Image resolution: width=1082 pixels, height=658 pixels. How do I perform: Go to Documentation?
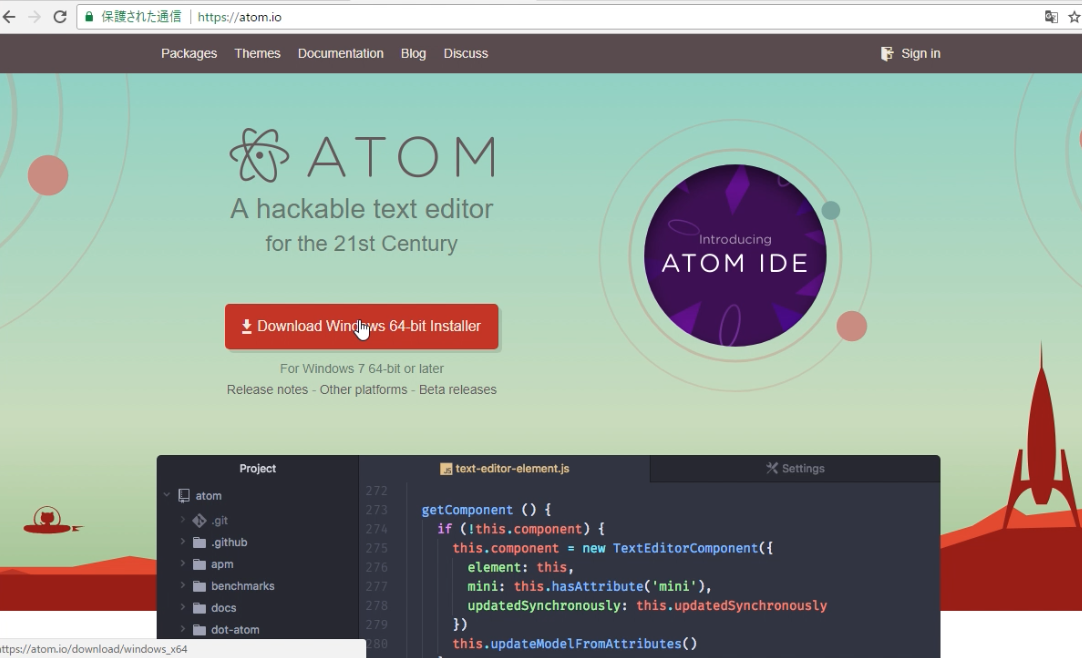[x=341, y=54]
